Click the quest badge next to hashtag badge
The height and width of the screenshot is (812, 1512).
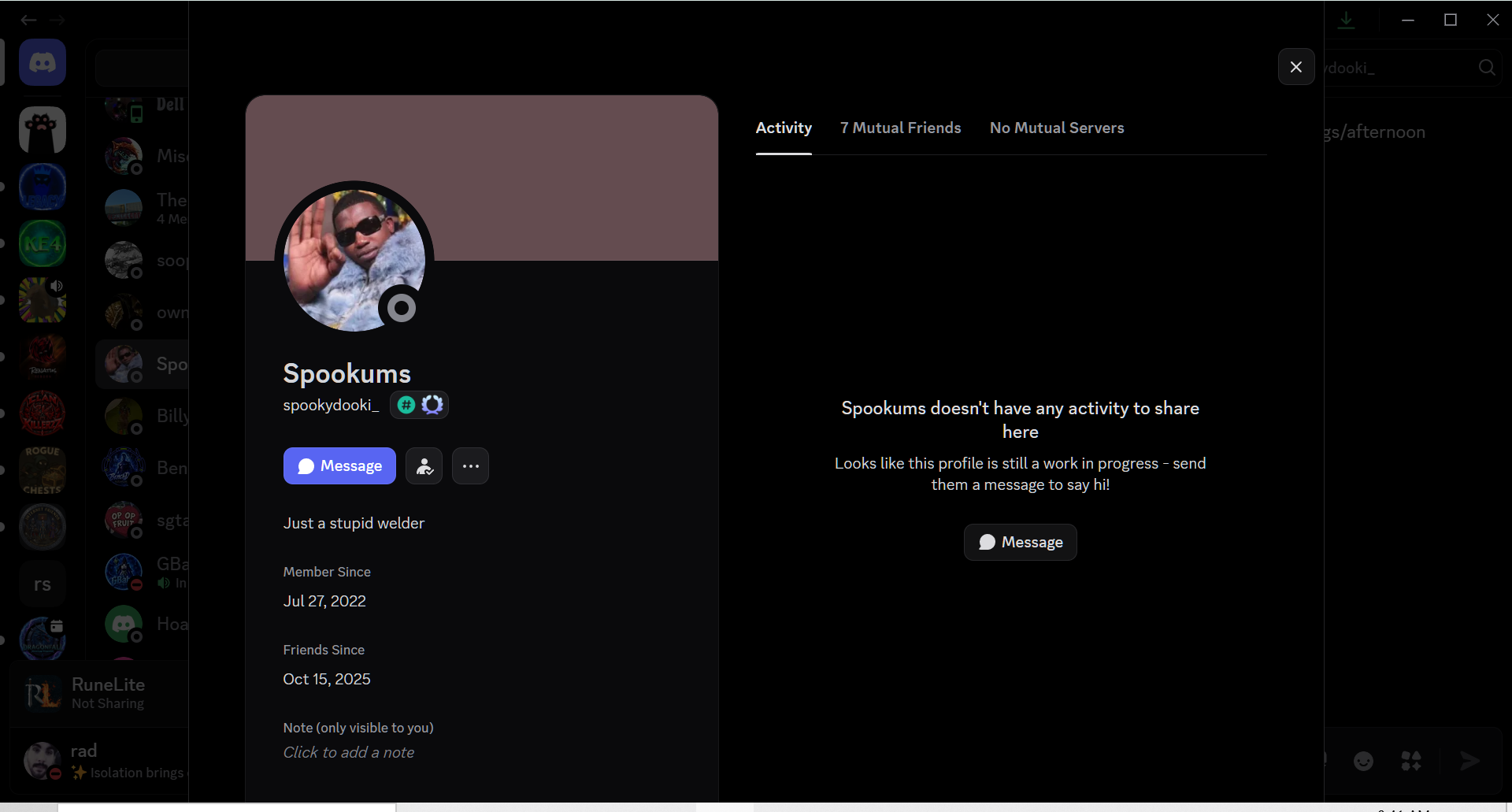point(432,405)
